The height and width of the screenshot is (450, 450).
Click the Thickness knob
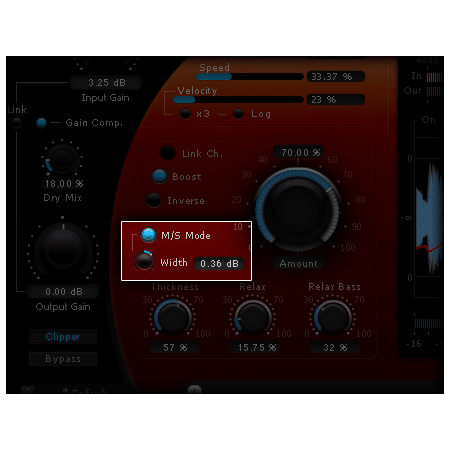point(172,317)
